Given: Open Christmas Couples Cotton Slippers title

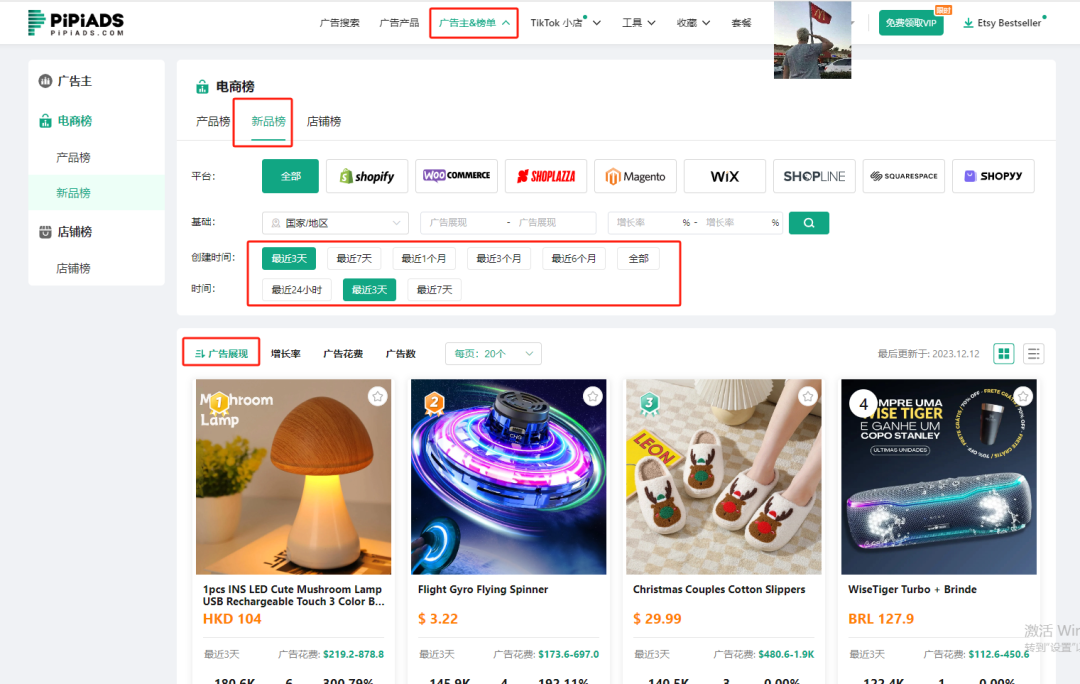Looking at the screenshot, I should [718, 590].
